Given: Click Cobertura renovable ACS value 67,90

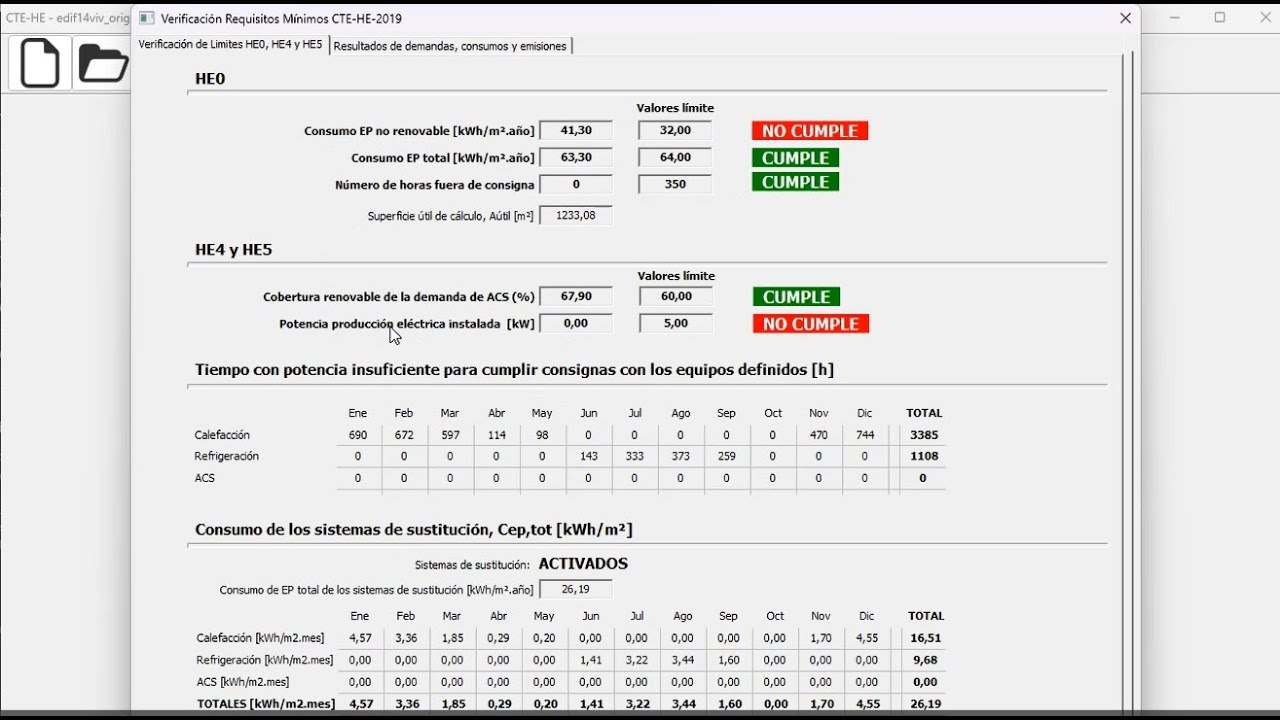Looking at the screenshot, I should click(x=576, y=296).
